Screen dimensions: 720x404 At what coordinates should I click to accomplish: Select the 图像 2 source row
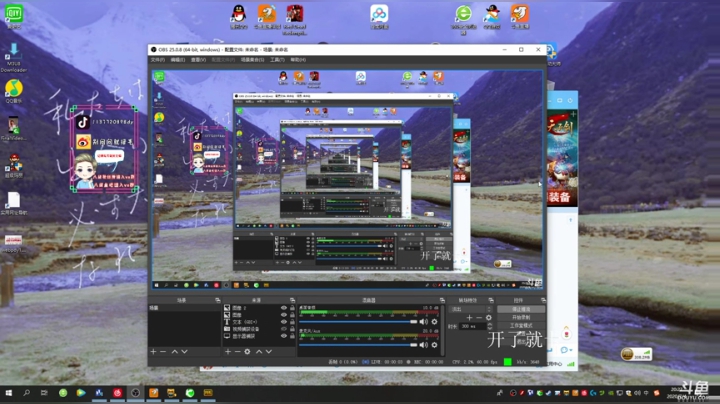[259, 308]
